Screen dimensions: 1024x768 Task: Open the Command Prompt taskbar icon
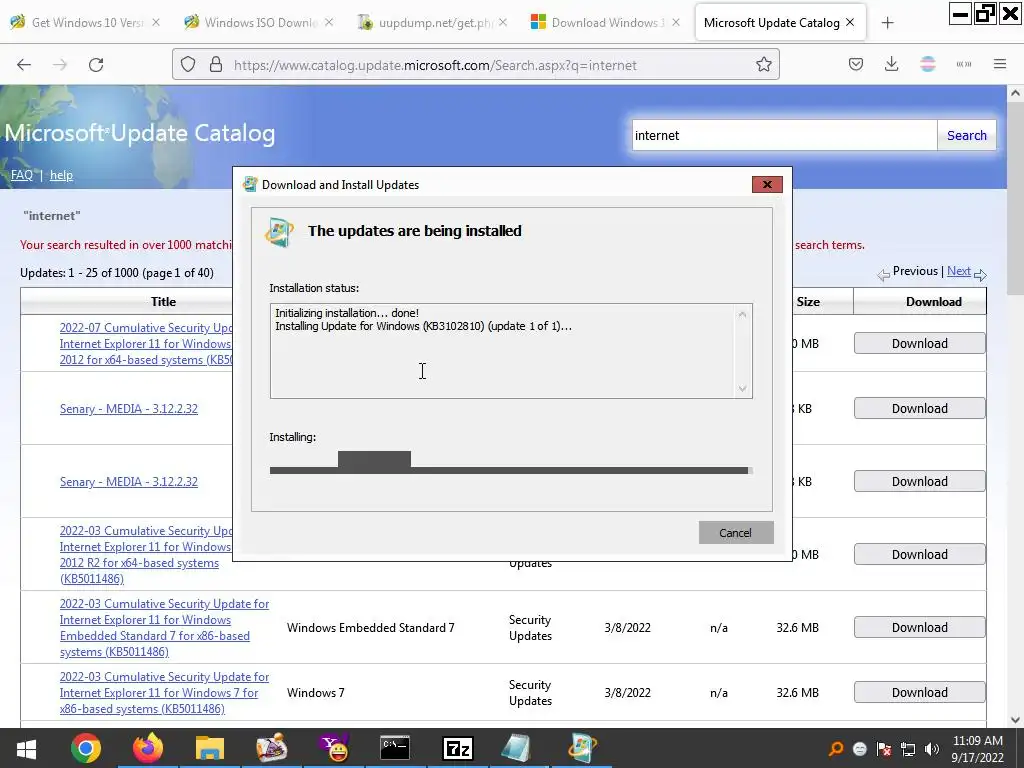[395, 748]
